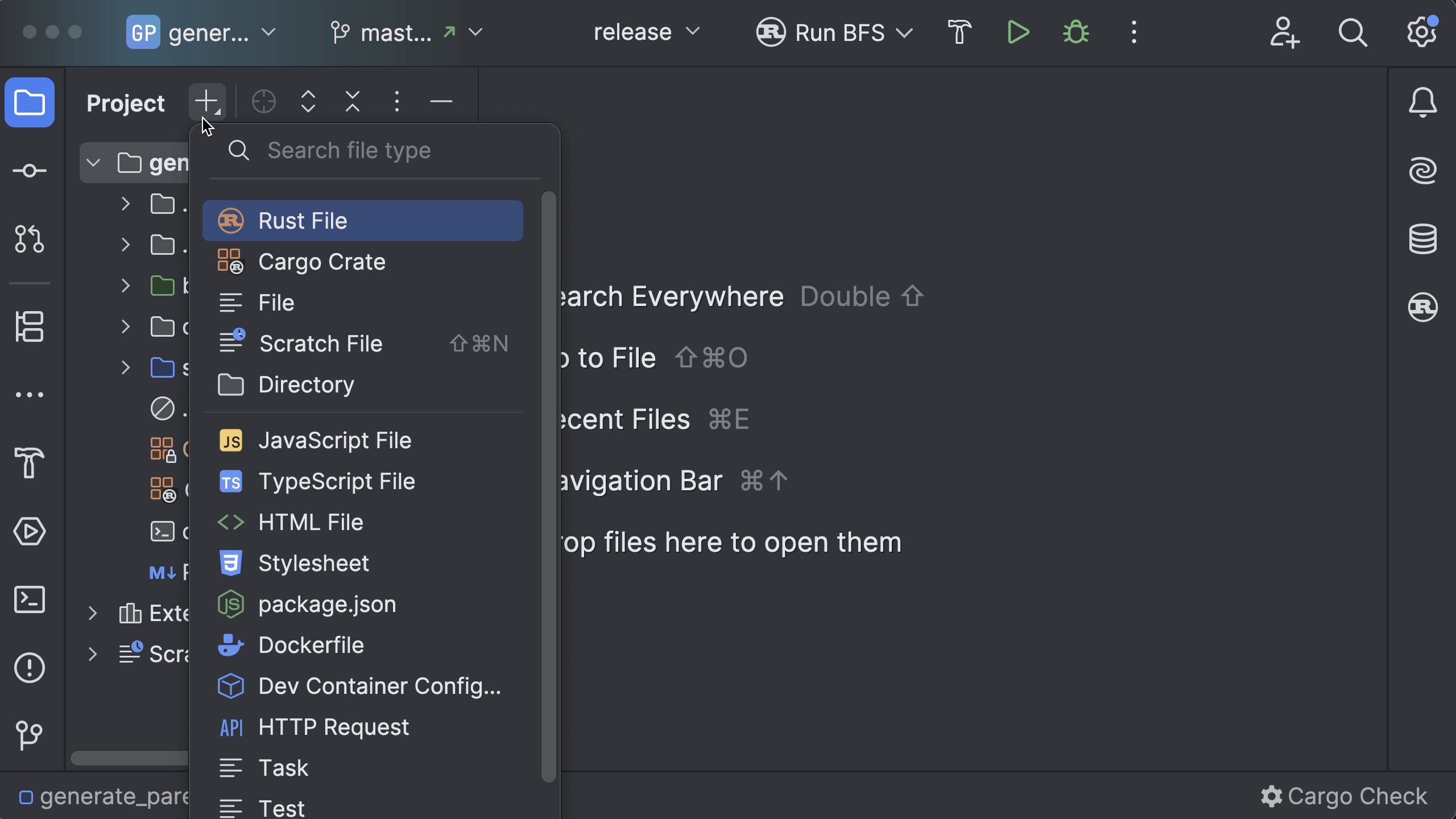Open the Pull Requests tool window
This screenshot has height=819, width=1456.
point(30,239)
